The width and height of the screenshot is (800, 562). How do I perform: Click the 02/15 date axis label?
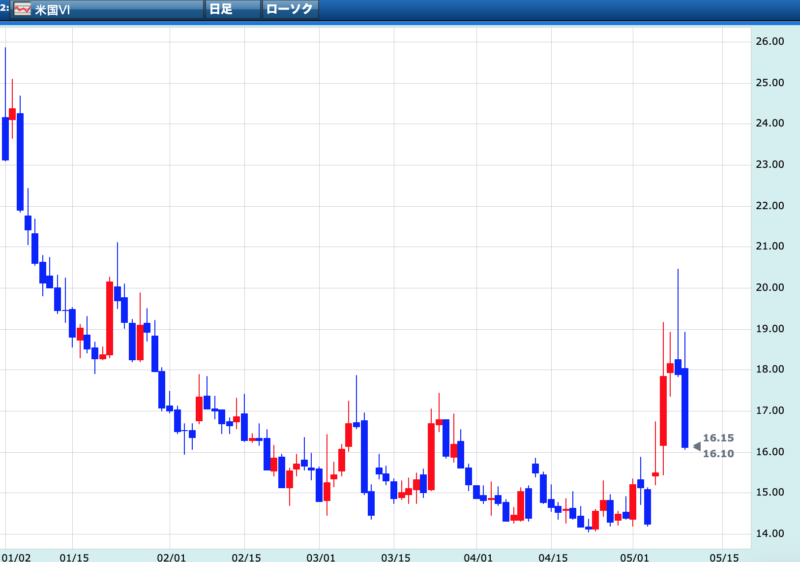[x=246, y=557]
